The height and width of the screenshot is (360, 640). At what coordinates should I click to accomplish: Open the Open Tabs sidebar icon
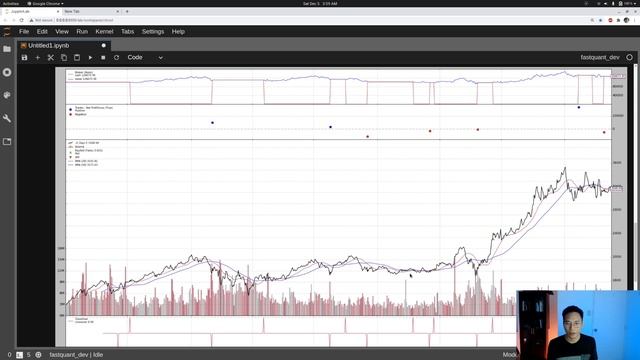[7, 142]
